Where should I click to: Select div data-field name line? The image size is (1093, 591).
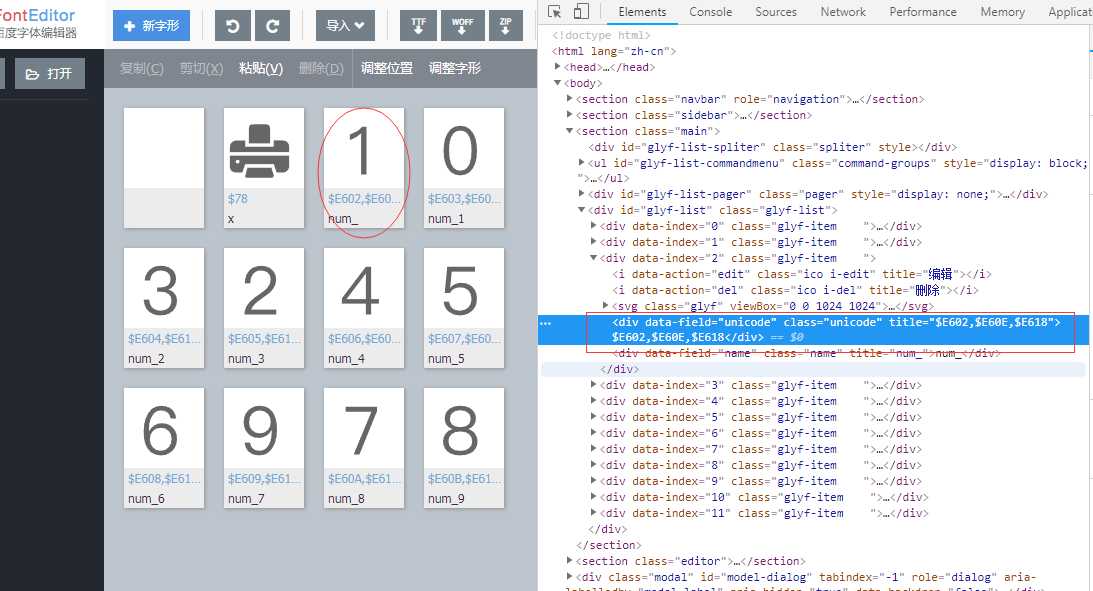tap(807, 353)
